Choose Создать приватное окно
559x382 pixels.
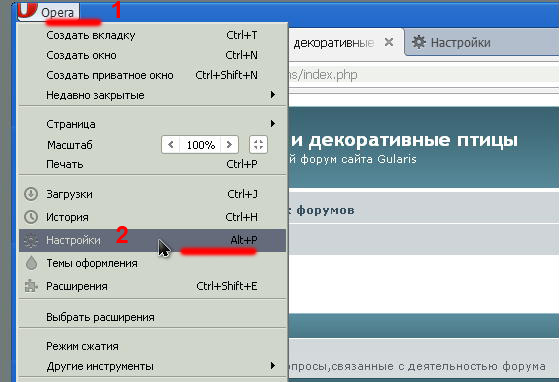[153, 75]
